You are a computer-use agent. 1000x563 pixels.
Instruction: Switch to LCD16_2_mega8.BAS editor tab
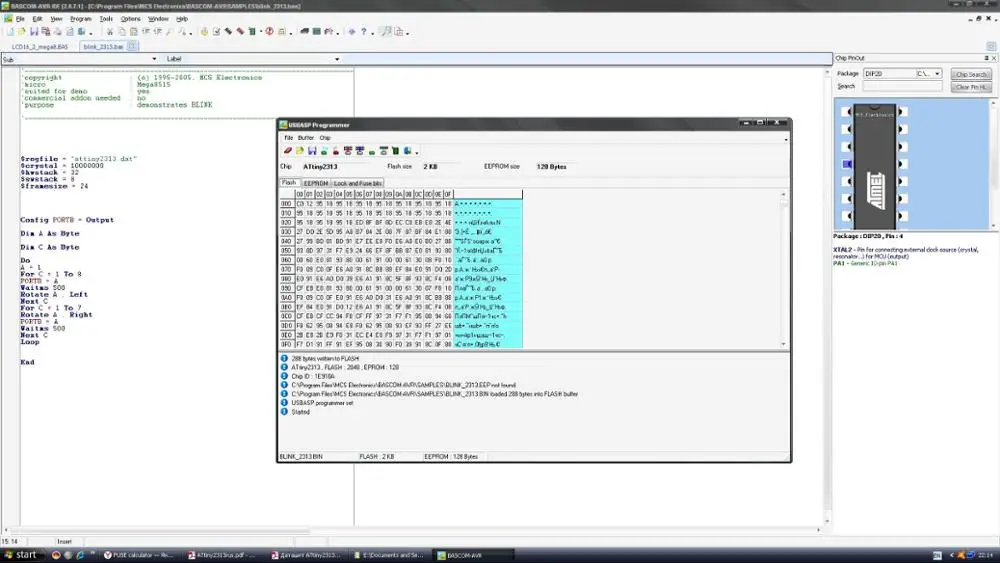click(x=40, y=47)
